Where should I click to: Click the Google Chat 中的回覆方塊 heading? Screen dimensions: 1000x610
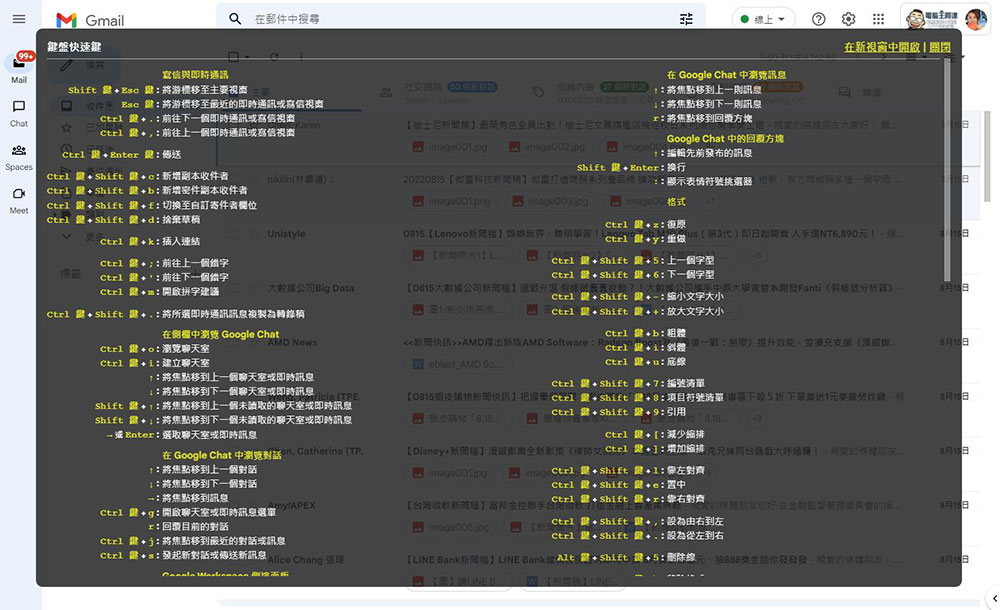(x=725, y=138)
